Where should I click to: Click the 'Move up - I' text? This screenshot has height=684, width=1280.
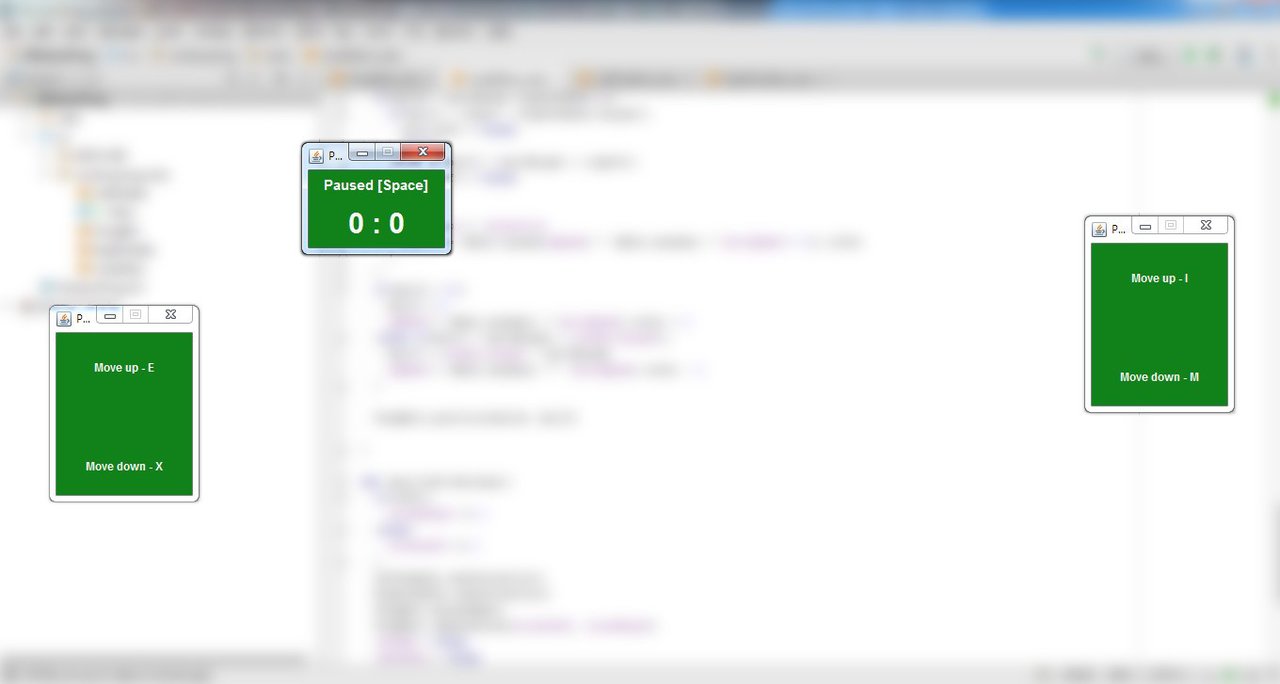1160,279
